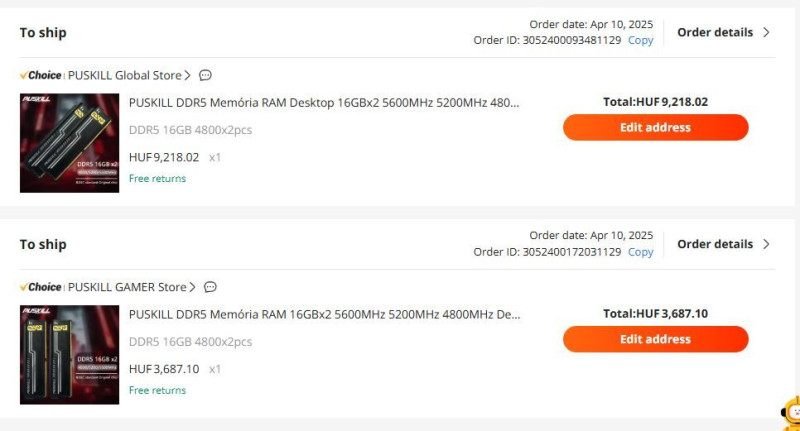Edit address for HUF 9,218.02 order

656,128
